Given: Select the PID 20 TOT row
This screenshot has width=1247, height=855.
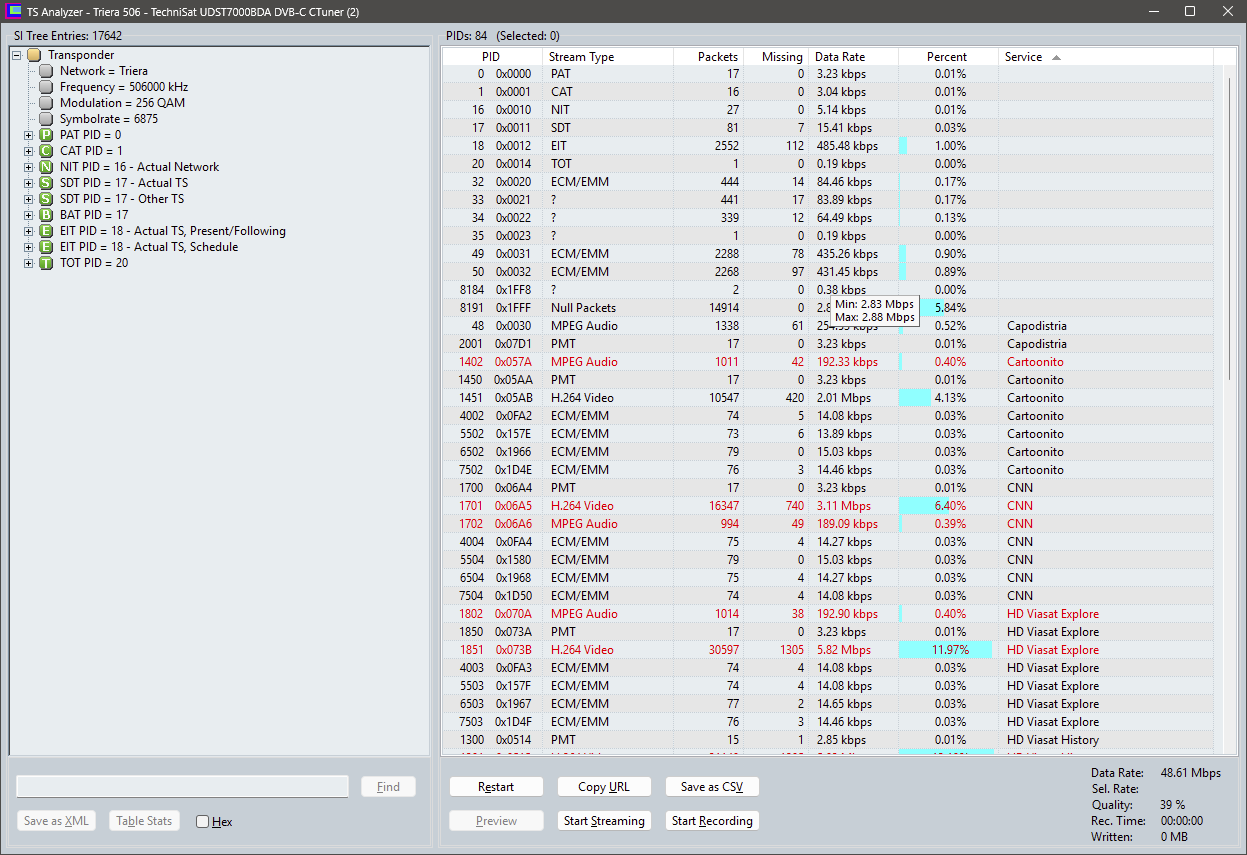Looking at the screenshot, I should pos(828,164).
